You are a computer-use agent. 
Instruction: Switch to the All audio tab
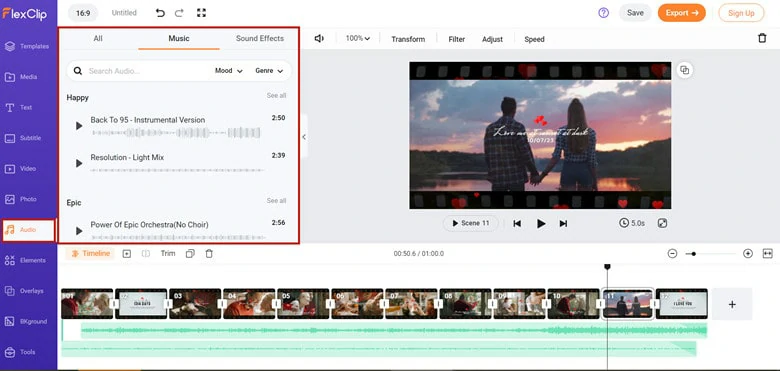click(x=98, y=38)
